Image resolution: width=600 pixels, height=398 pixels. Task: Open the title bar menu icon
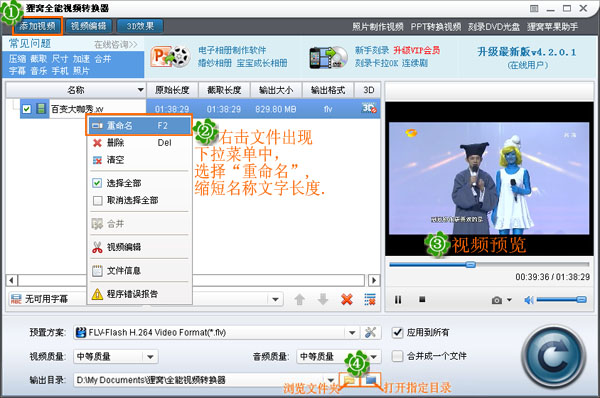[x=534, y=8]
